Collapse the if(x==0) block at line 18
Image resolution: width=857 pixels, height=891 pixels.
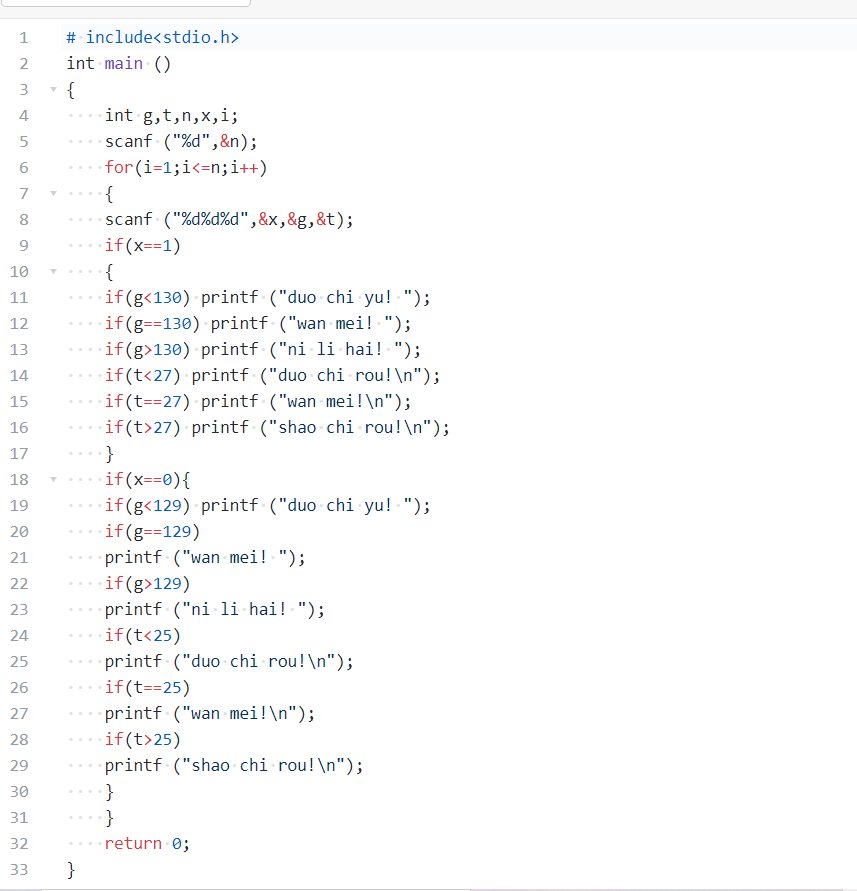click(53, 479)
